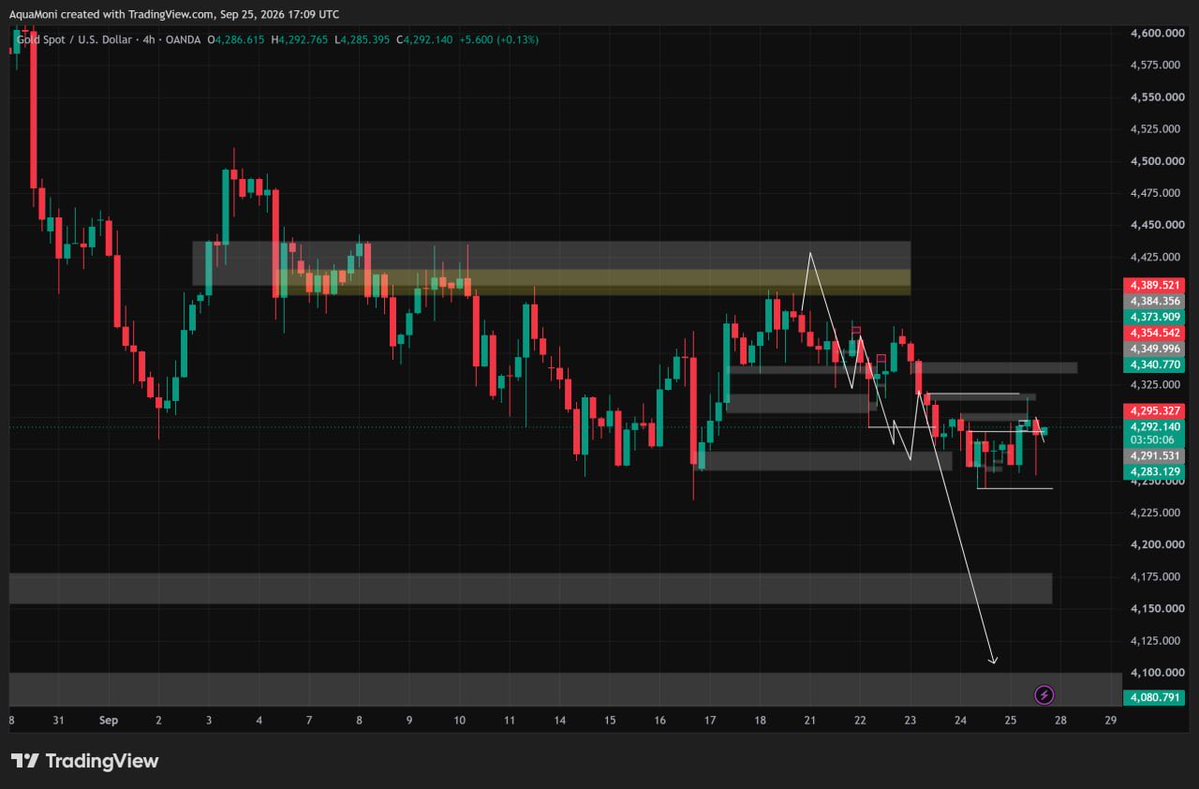Click the 17 date label on time axis
1199x789 pixels.
tap(710, 720)
